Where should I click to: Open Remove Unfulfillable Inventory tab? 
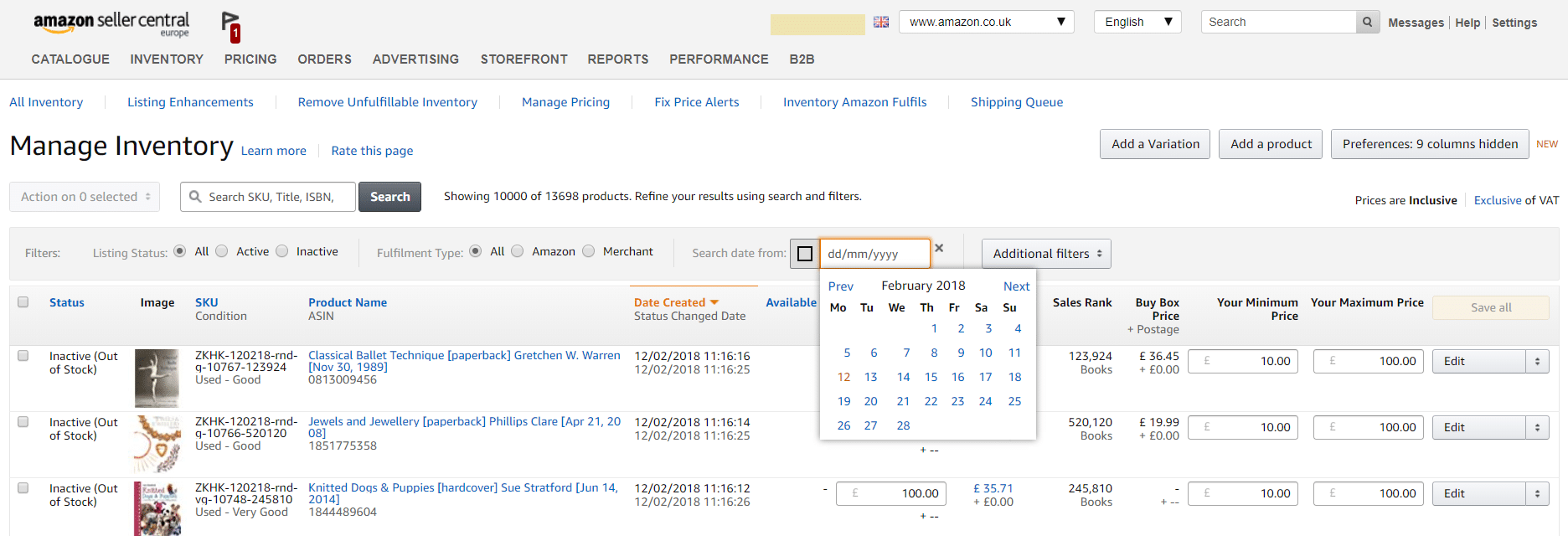388,102
